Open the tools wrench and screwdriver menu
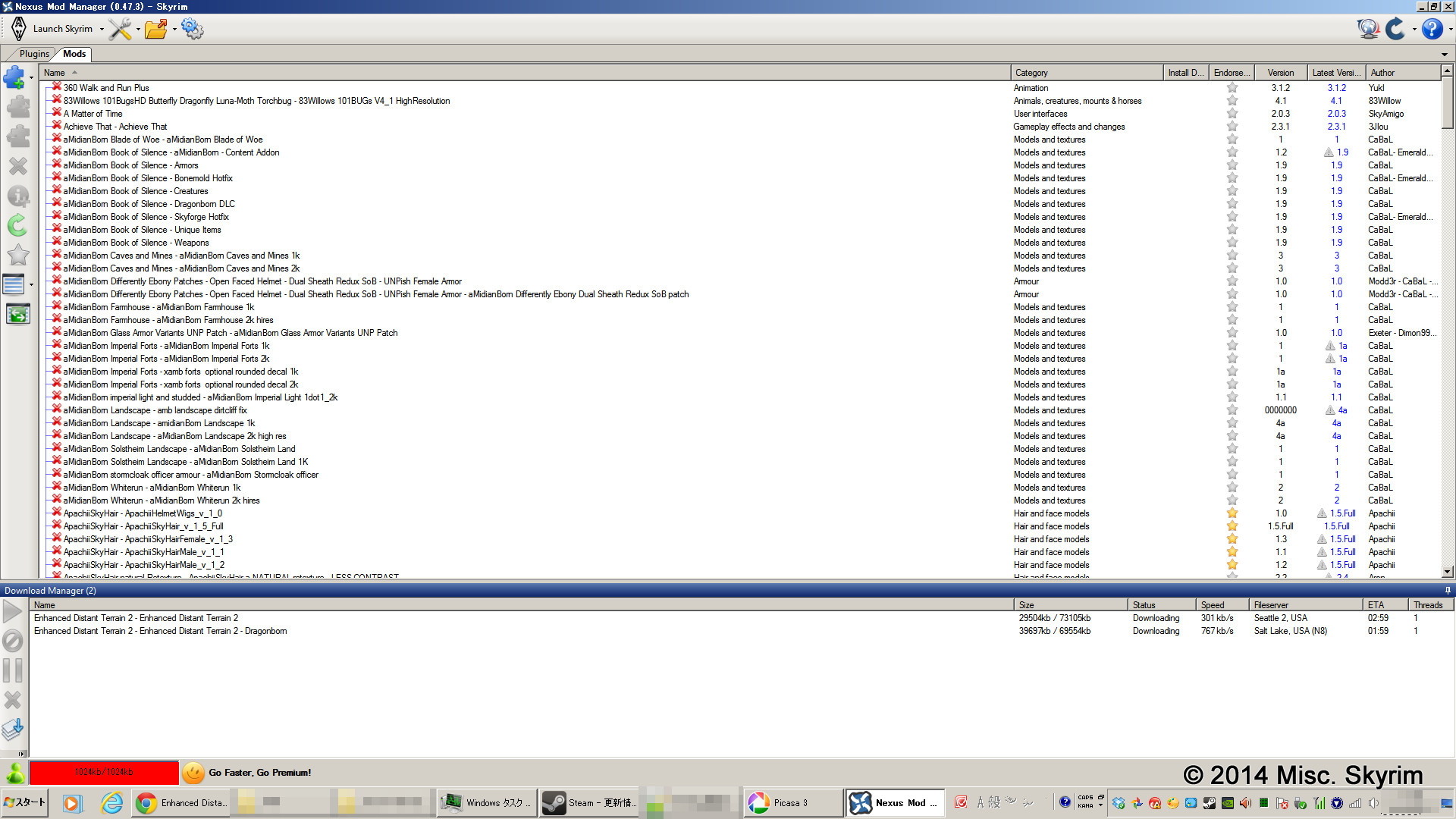This screenshot has width=1456, height=819. pyautogui.click(x=120, y=29)
